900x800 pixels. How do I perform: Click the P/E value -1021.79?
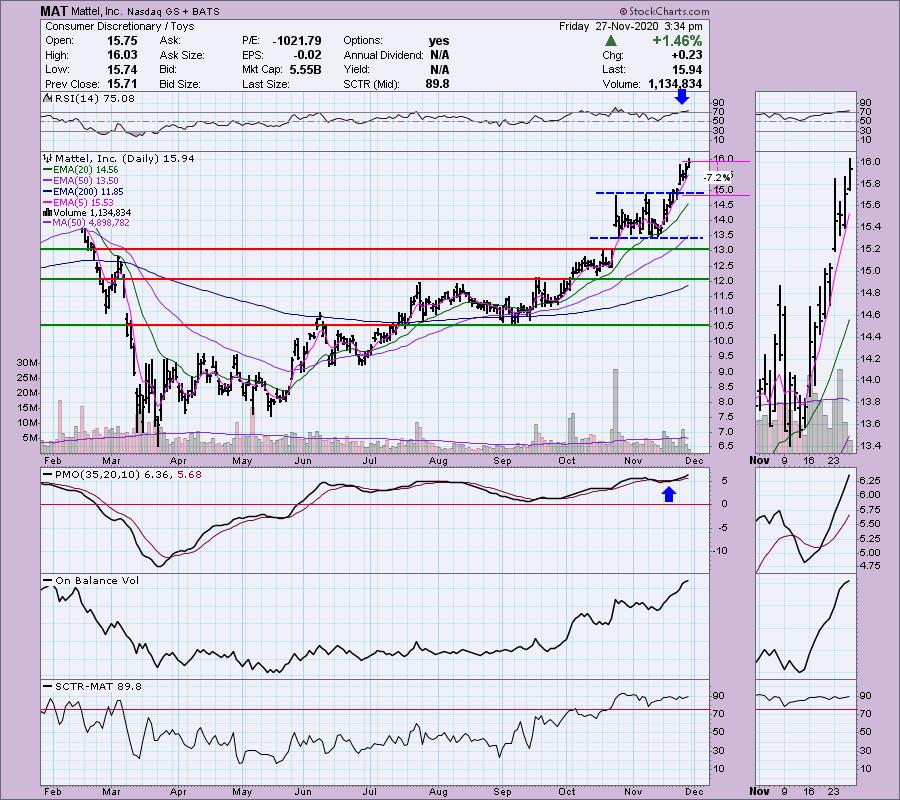tap(296, 41)
